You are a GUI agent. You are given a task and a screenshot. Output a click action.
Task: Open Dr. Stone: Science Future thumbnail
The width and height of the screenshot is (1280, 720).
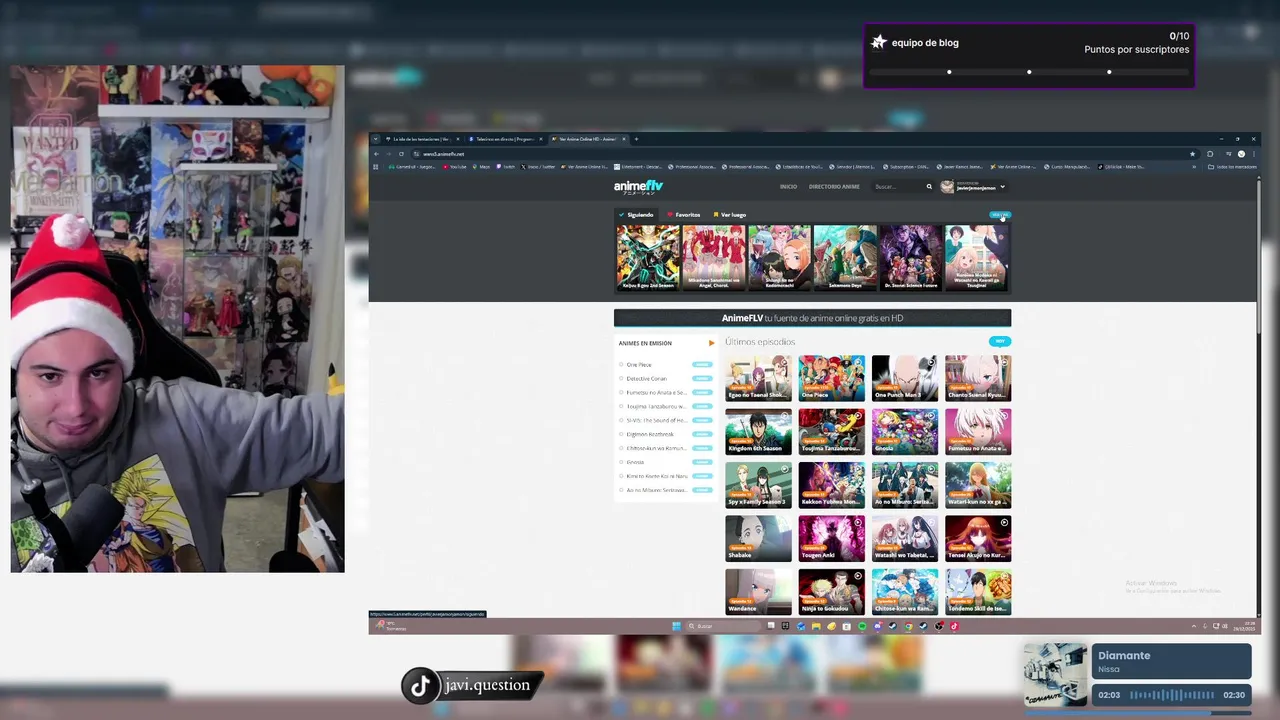click(x=910, y=257)
